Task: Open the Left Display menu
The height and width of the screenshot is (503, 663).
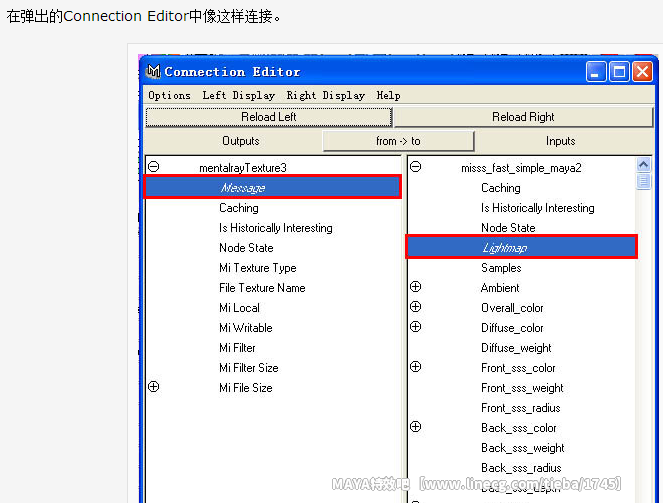Action: point(238,96)
